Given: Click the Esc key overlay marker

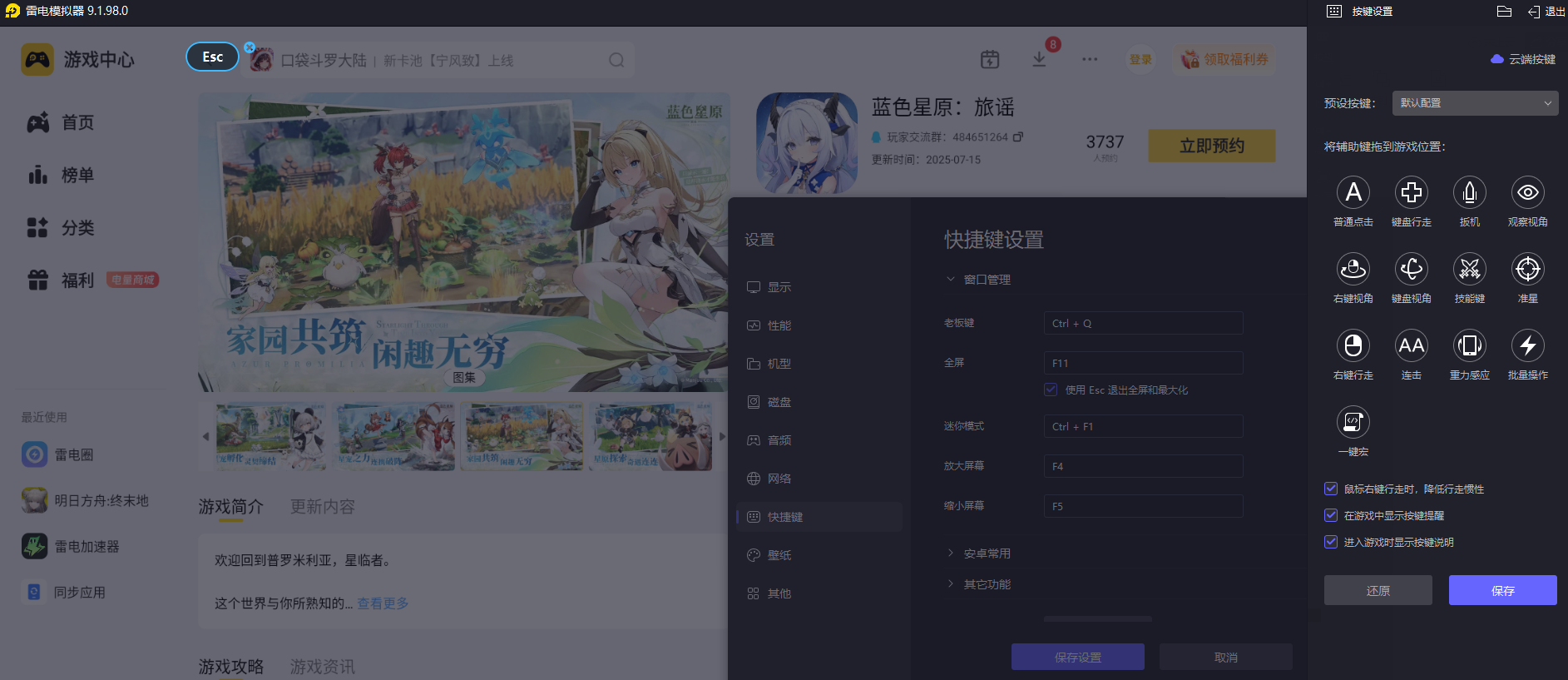Looking at the screenshot, I should click(213, 57).
